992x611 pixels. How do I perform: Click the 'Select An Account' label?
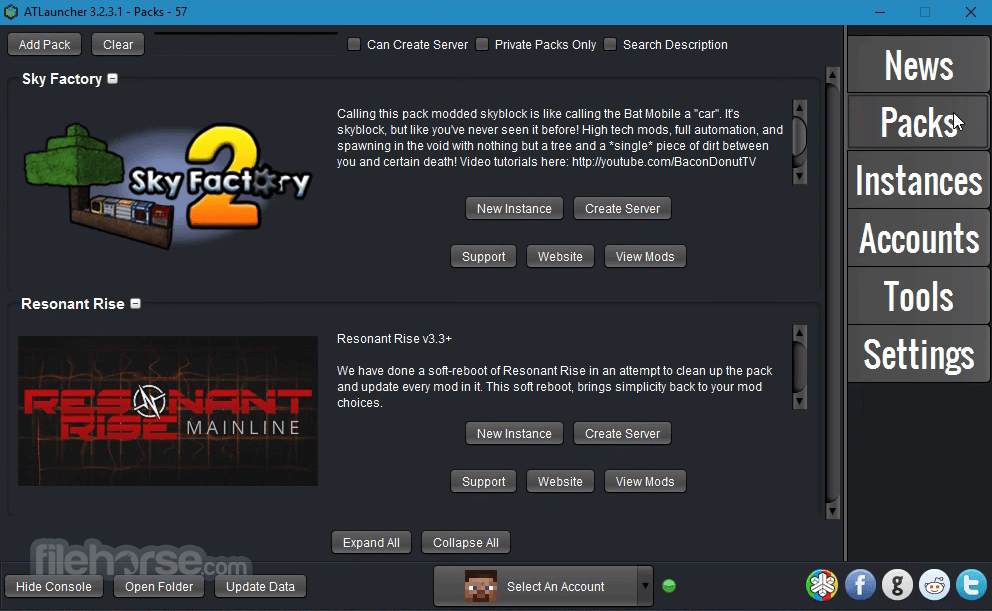point(555,586)
